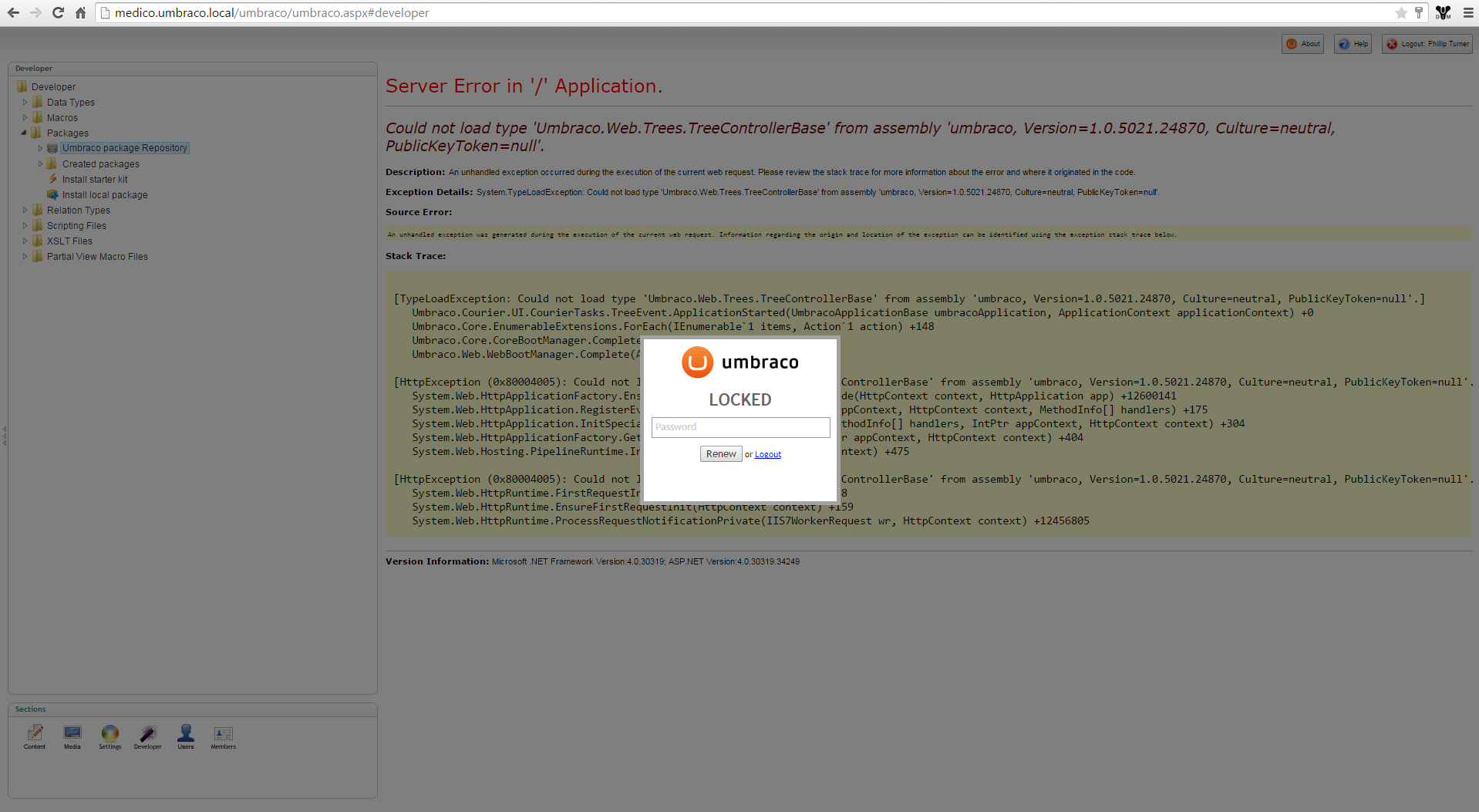The height and width of the screenshot is (812, 1479).
Task: Open the Developer section icon
Action: point(148,737)
